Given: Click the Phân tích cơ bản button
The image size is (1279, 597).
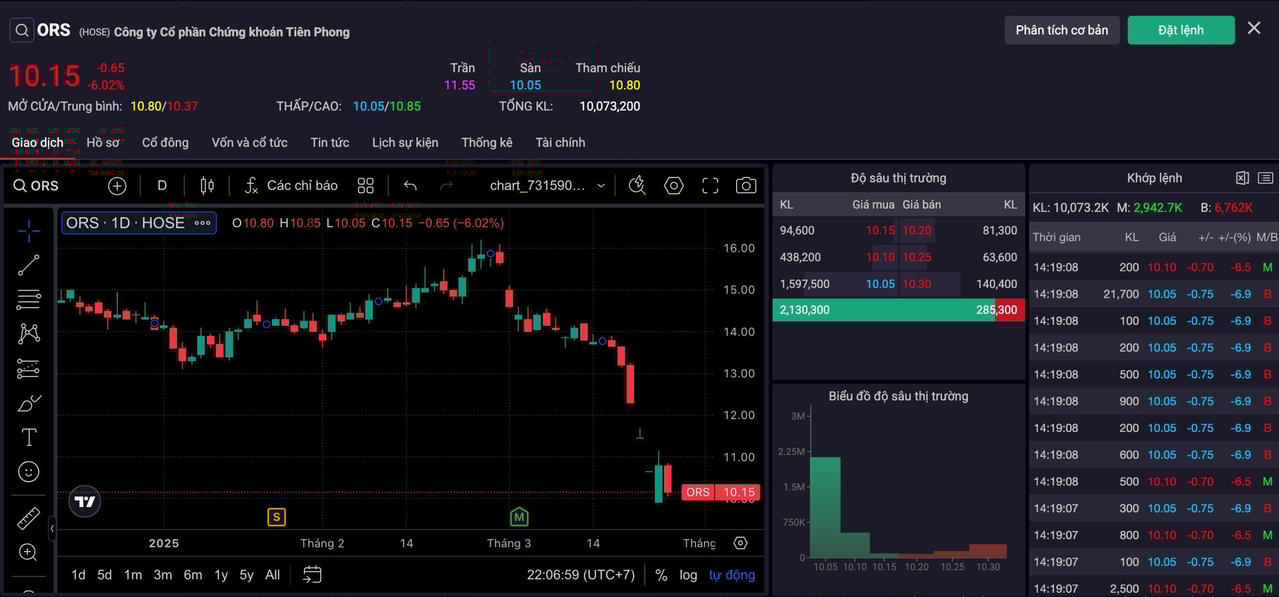Looking at the screenshot, I should 1061,30.
